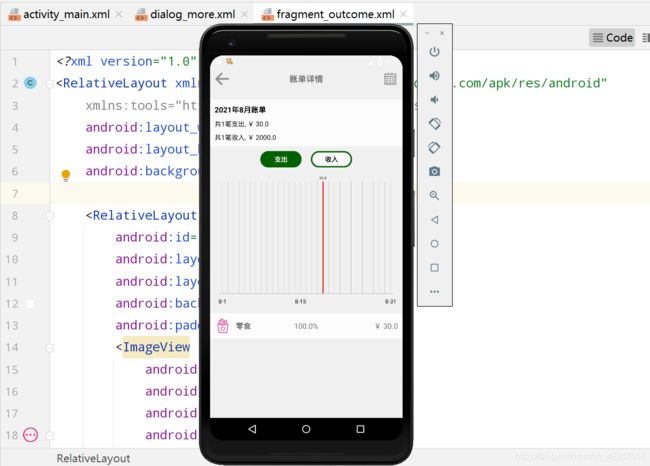Viewport: 650px width, 466px height.
Task: Click the RelativeLayout breadcrumb at the bottom
Action: coord(93,458)
